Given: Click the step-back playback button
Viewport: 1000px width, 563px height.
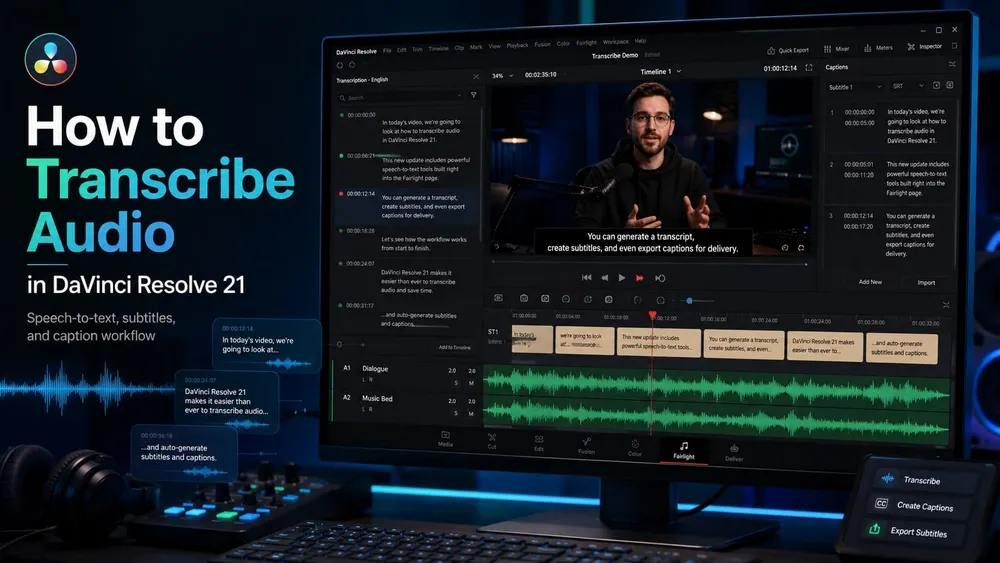Looking at the screenshot, I should [x=605, y=277].
